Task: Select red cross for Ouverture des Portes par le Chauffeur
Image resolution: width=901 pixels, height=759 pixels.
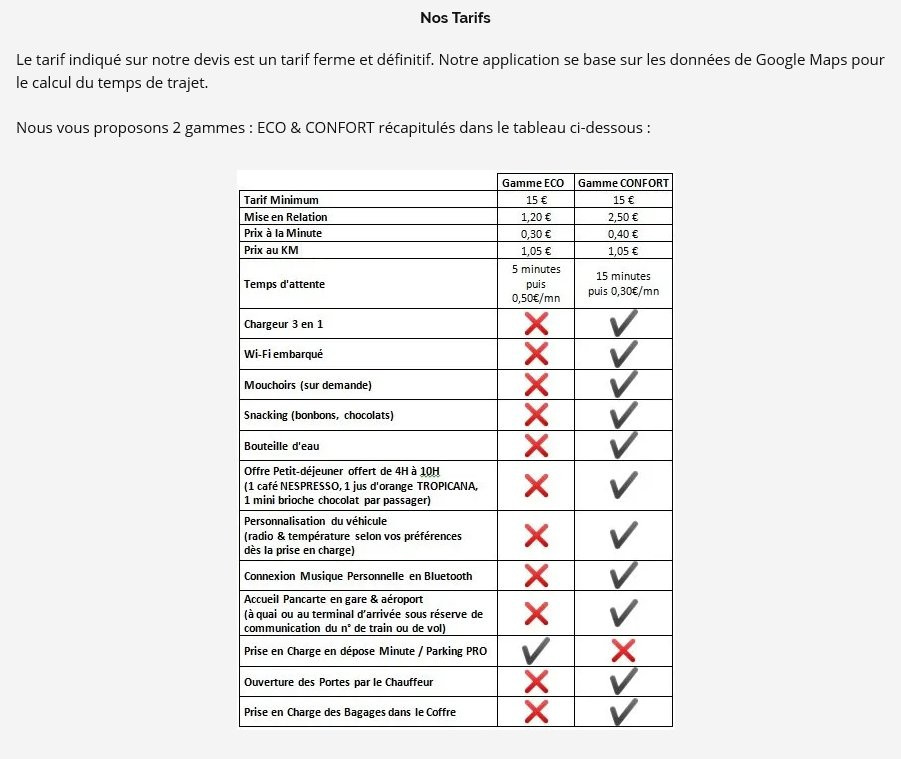Action: pyautogui.click(x=536, y=681)
